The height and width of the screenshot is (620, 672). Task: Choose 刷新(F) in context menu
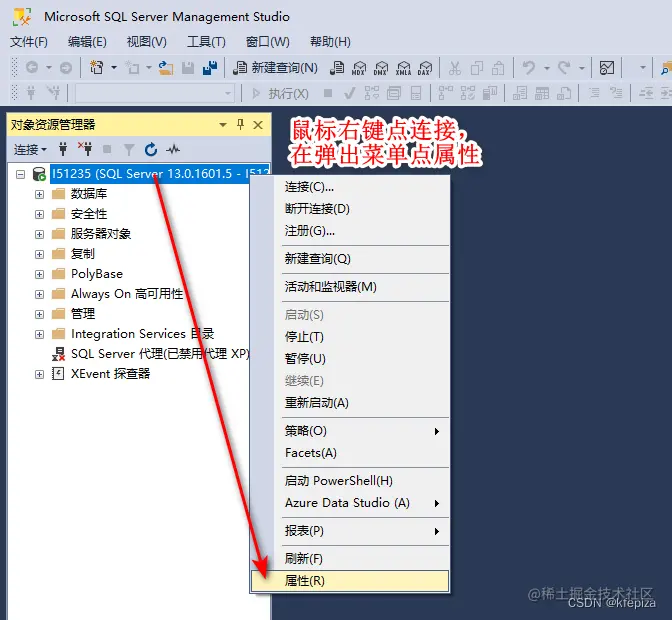tap(350, 558)
